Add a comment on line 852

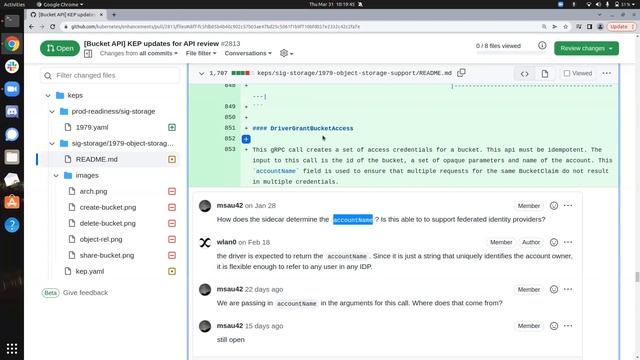point(246,139)
